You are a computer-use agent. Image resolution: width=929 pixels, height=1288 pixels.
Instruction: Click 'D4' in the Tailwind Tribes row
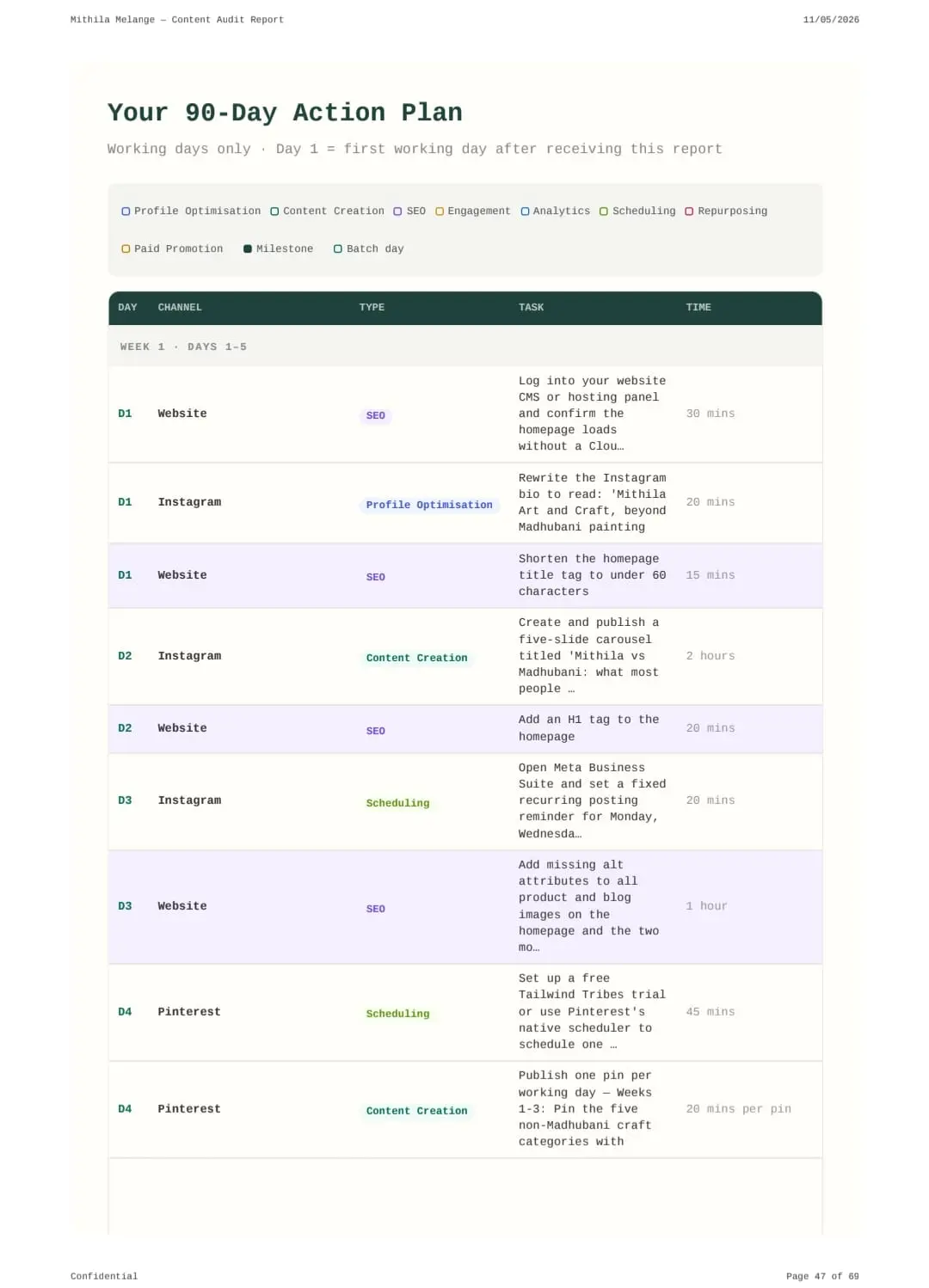tap(125, 1013)
